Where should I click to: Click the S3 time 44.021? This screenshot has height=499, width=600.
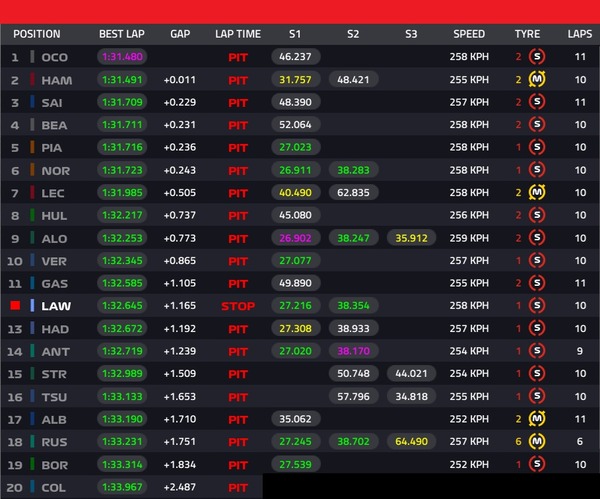point(411,373)
